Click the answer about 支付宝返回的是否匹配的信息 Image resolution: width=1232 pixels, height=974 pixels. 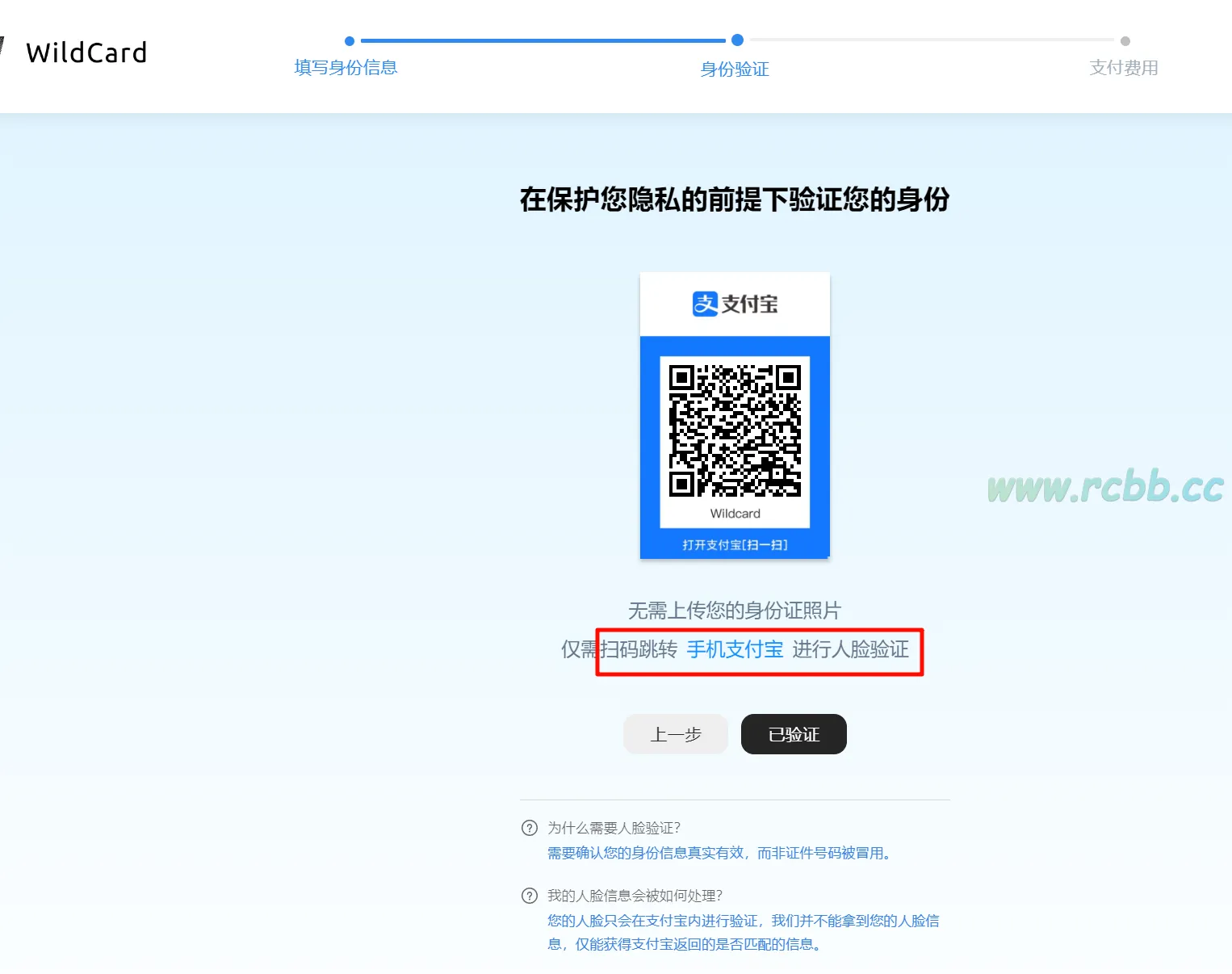744,932
